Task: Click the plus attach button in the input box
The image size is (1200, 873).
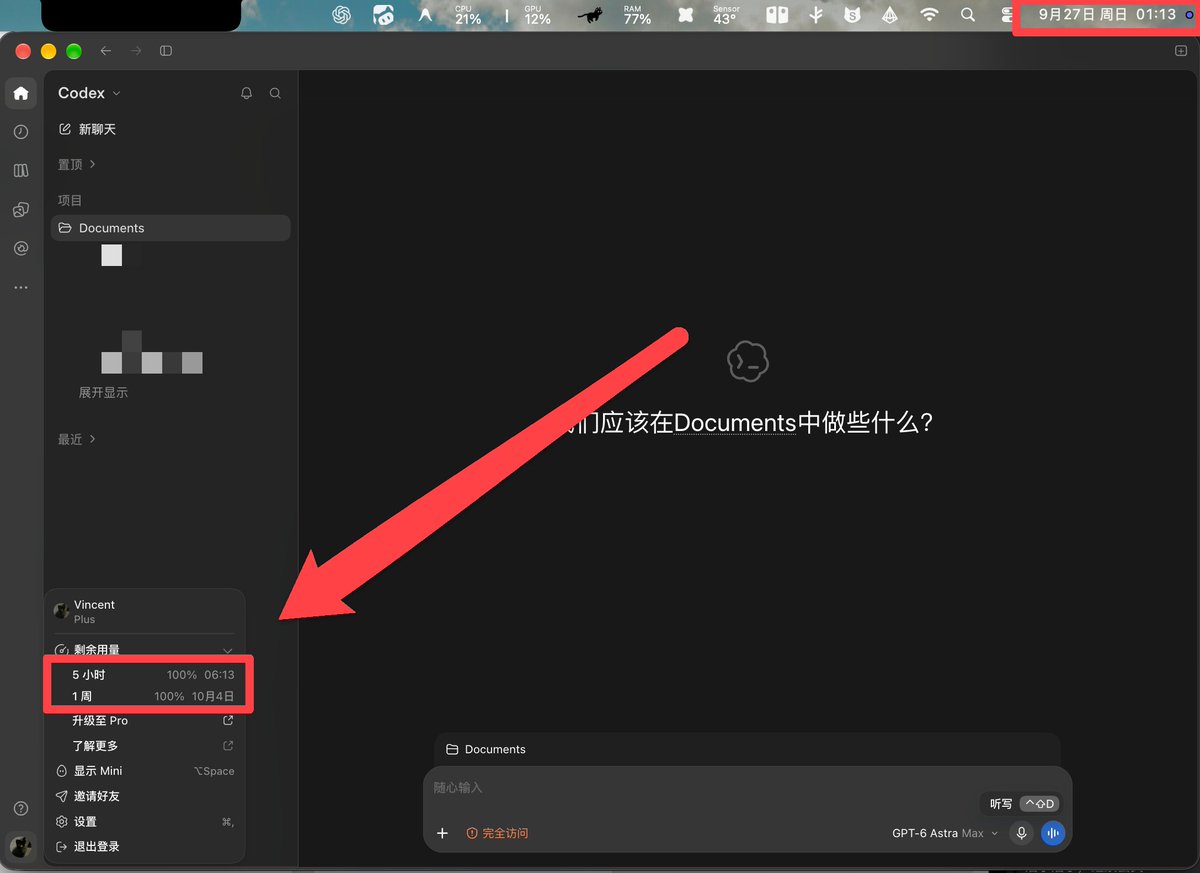Action: [442, 833]
